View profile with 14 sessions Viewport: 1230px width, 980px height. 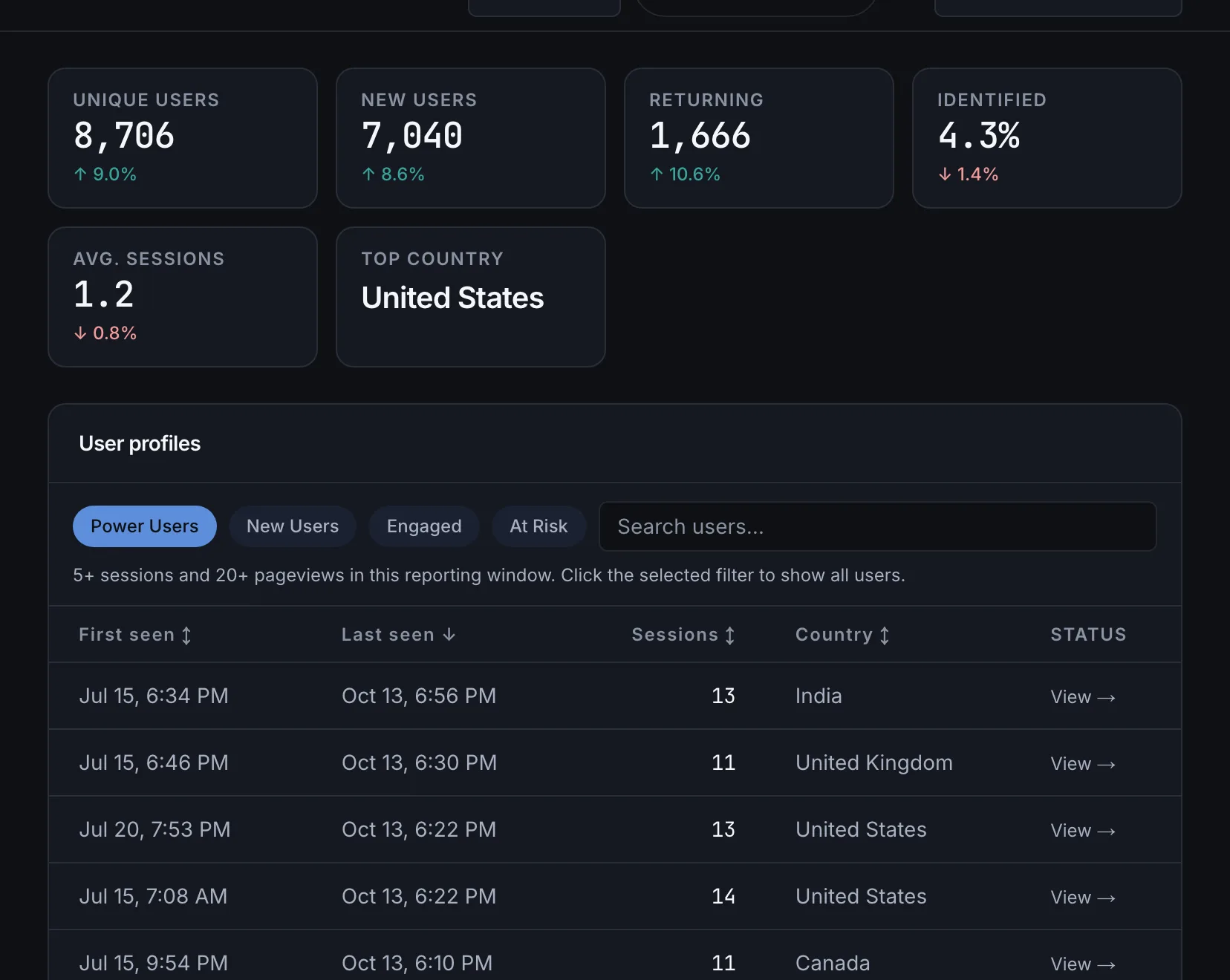1082,897
